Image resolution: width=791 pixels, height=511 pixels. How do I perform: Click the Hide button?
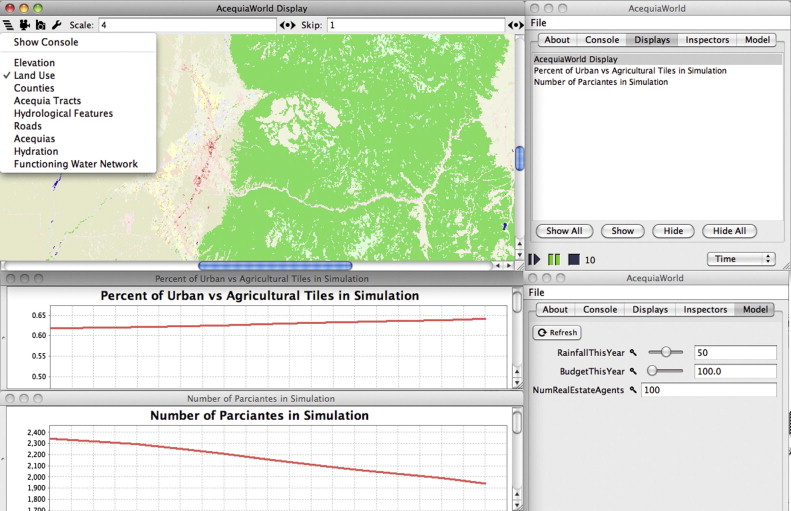tap(673, 231)
